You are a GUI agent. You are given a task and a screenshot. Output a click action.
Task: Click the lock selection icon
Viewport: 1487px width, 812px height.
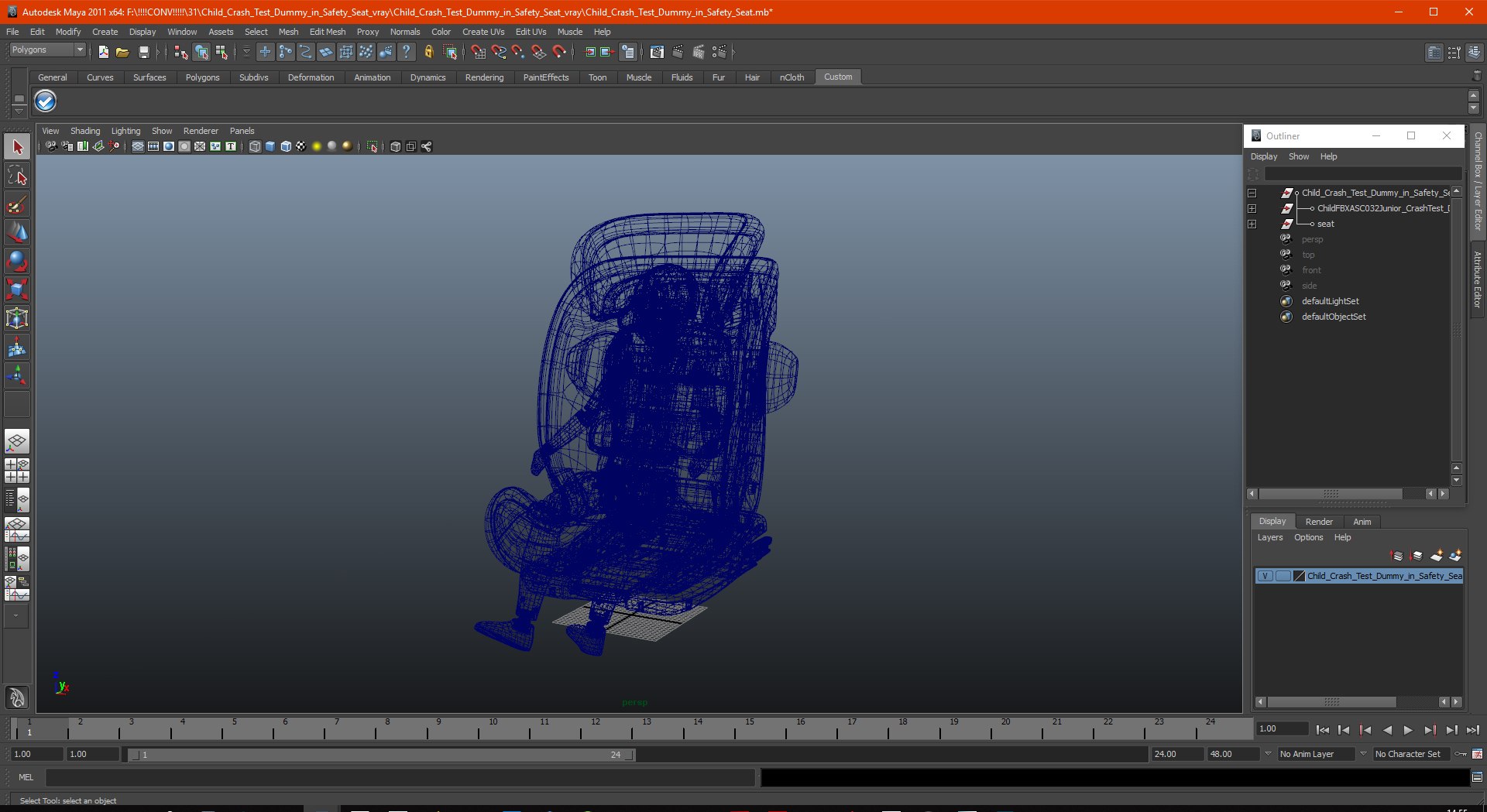pos(428,52)
